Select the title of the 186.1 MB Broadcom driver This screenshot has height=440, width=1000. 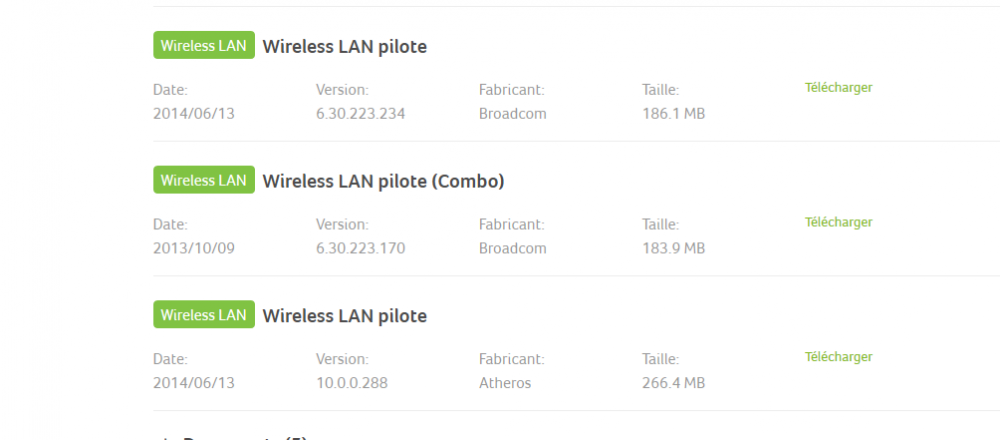(344, 47)
